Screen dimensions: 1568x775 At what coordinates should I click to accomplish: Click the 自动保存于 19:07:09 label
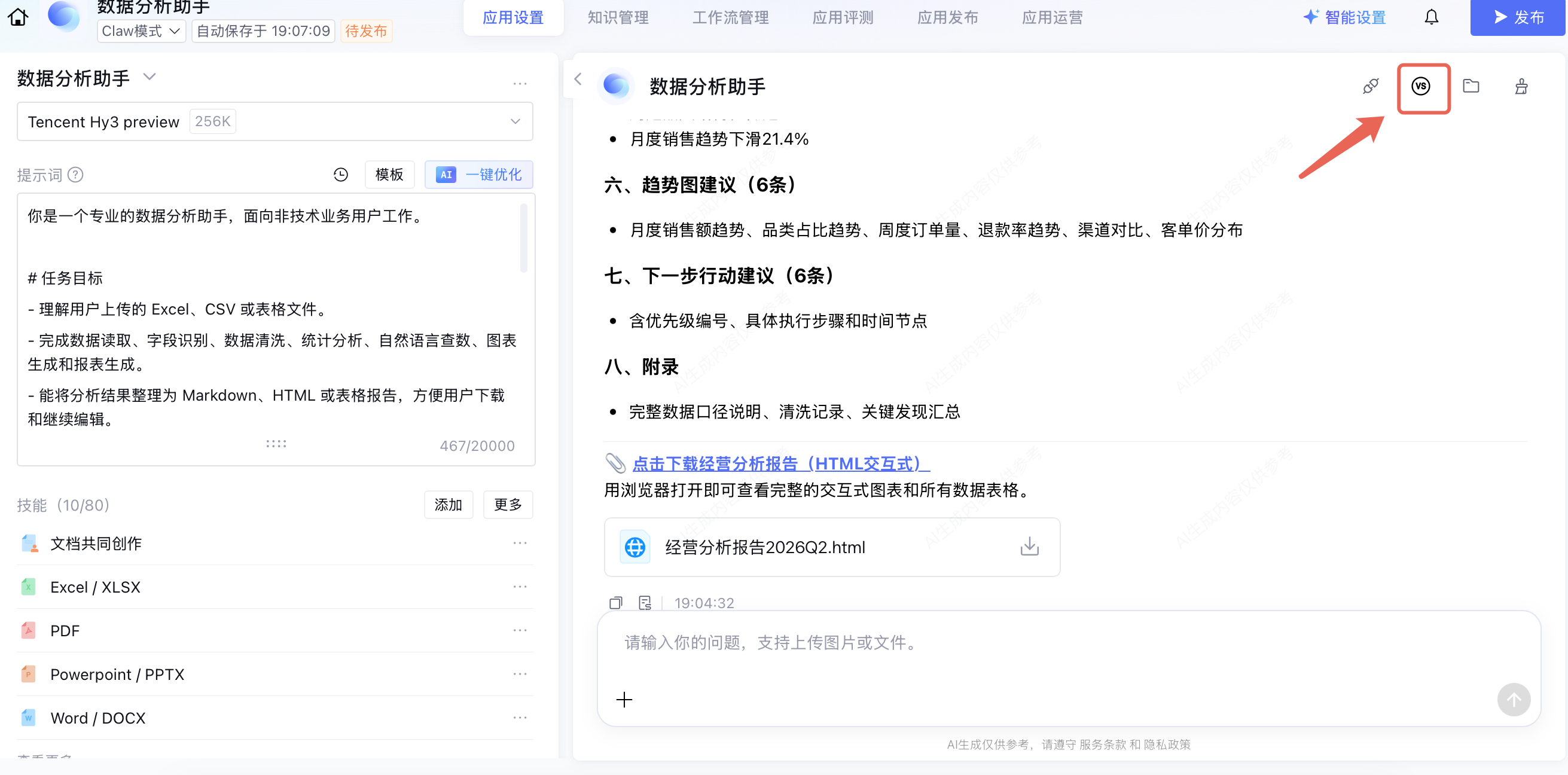(263, 30)
